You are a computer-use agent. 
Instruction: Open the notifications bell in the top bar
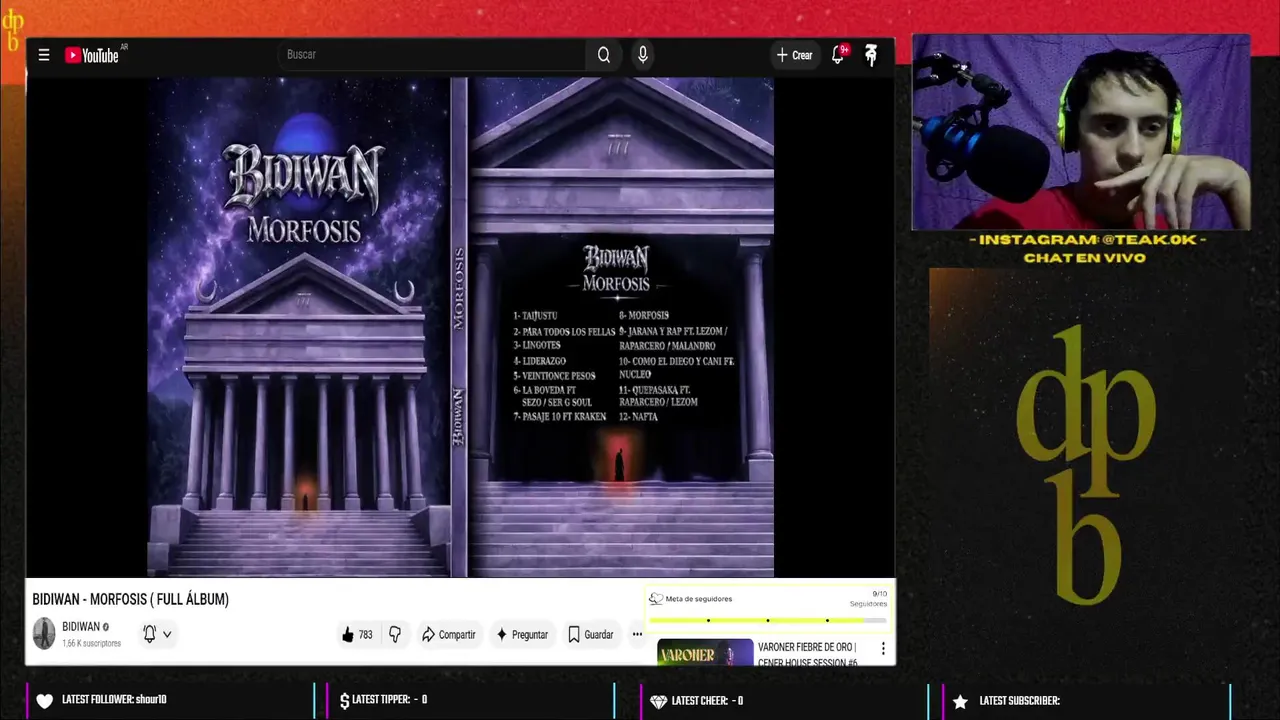coord(839,55)
